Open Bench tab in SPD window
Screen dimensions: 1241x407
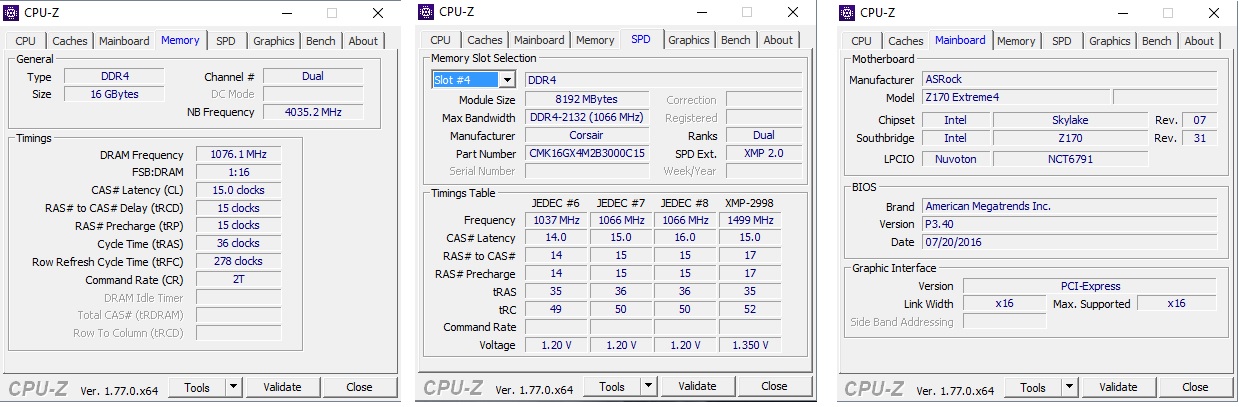click(x=736, y=41)
